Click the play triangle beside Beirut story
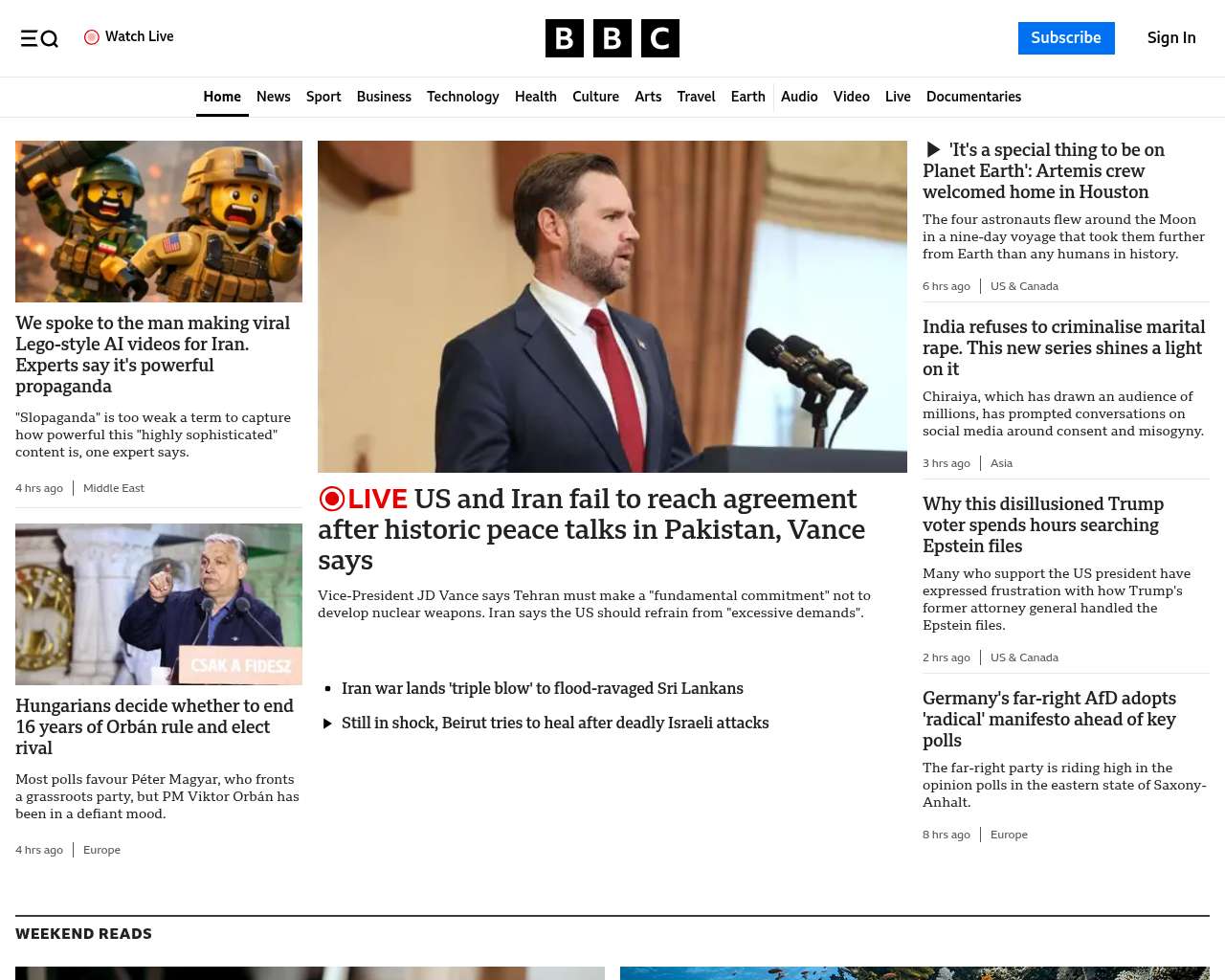1225x980 pixels. coord(327,724)
